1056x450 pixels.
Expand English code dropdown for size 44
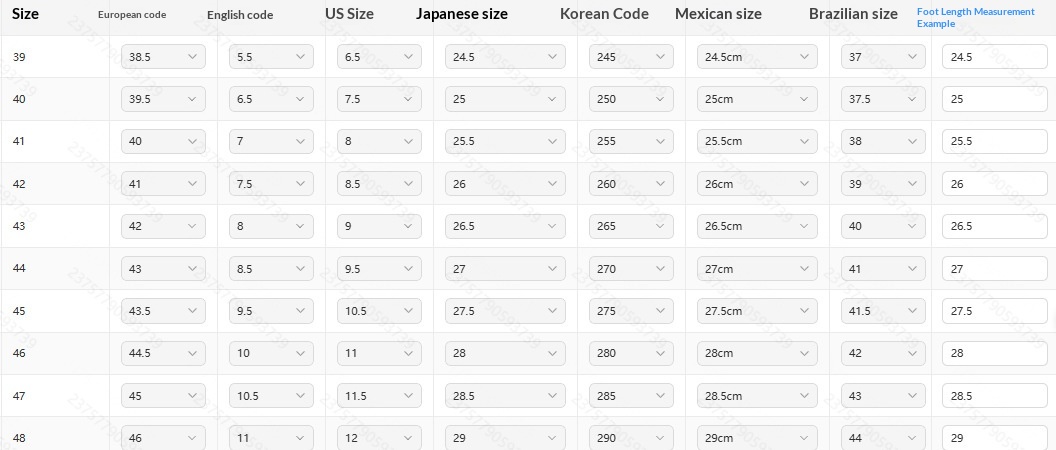[271, 269]
